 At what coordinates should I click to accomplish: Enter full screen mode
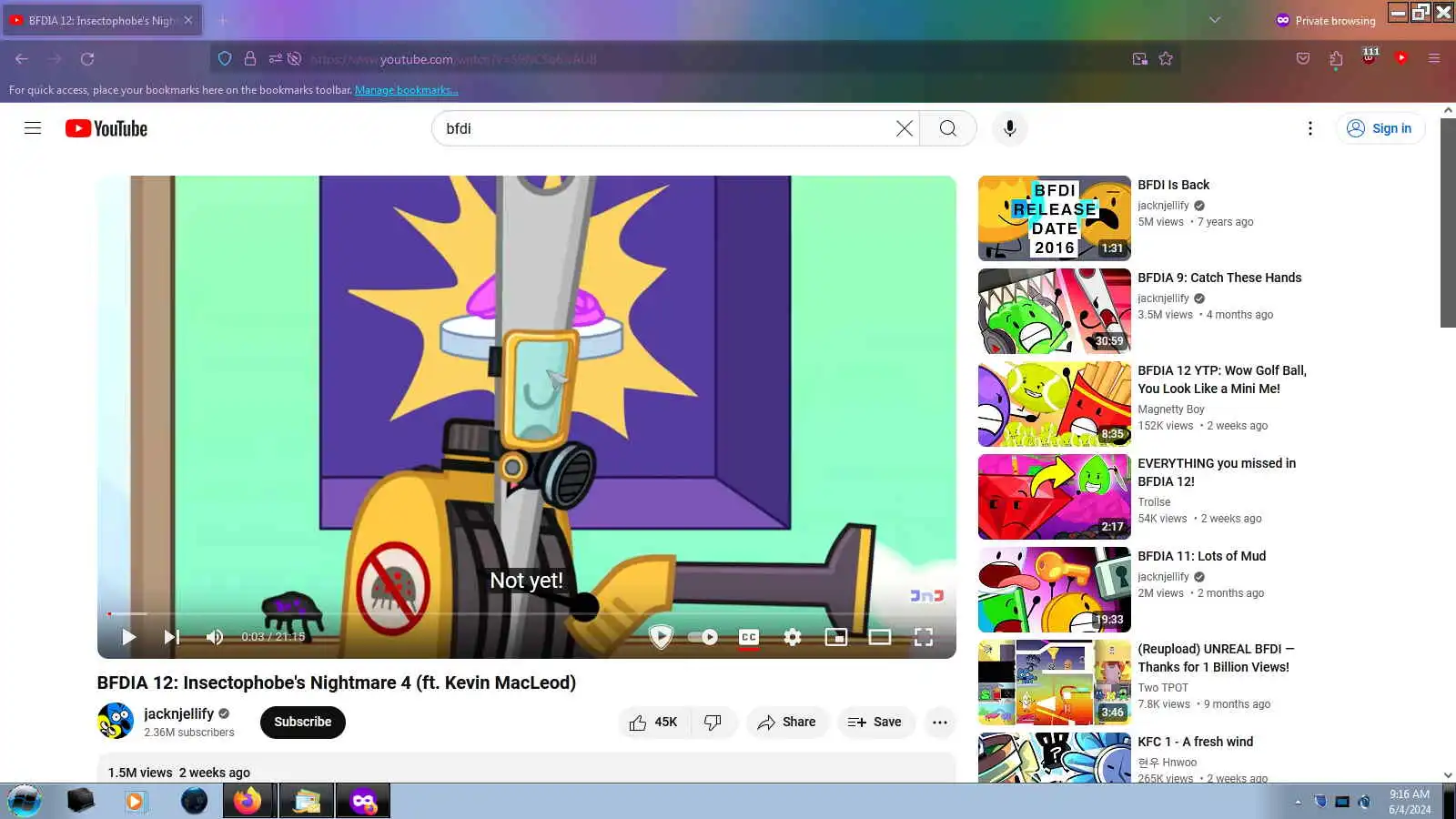[924, 637]
